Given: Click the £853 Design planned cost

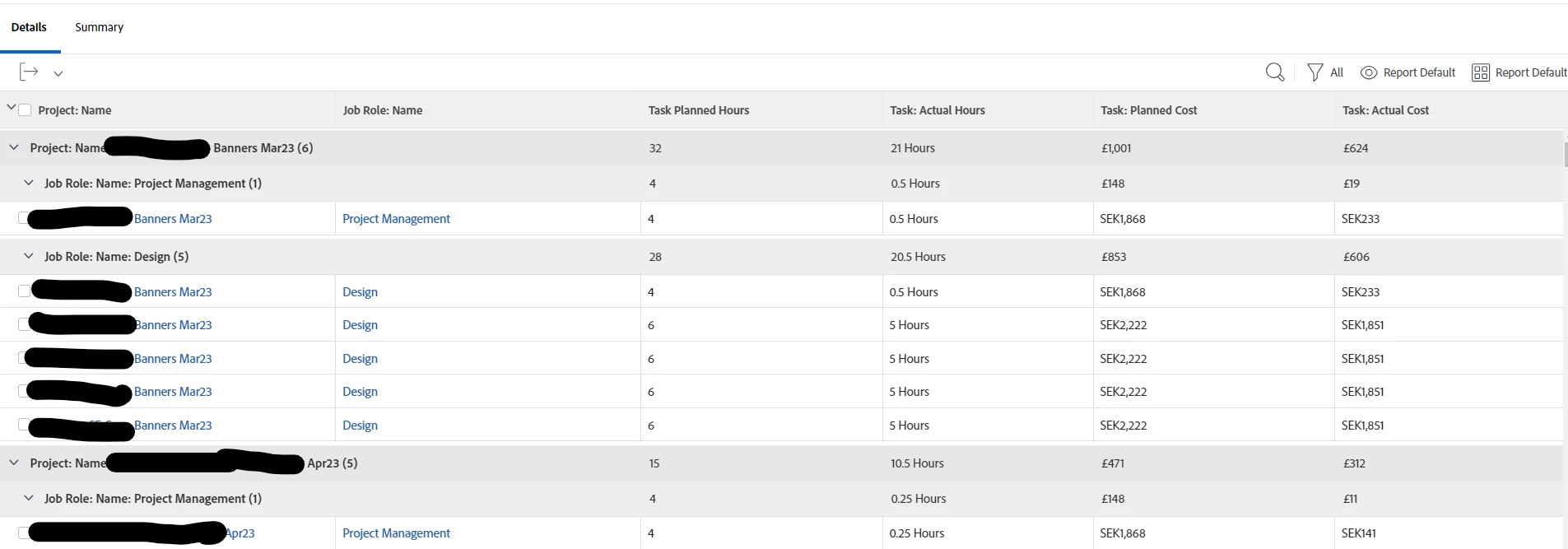Looking at the screenshot, I should (1114, 257).
